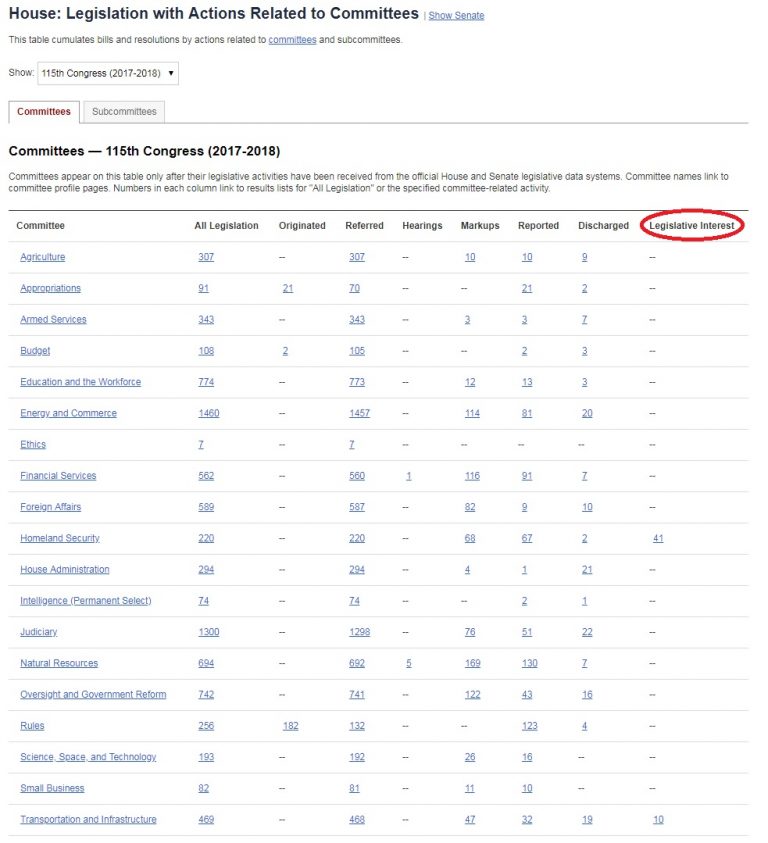View Energy and Commerce 1460 All Legislation
The height and width of the screenshot is (843, 768).
(209, 413)
